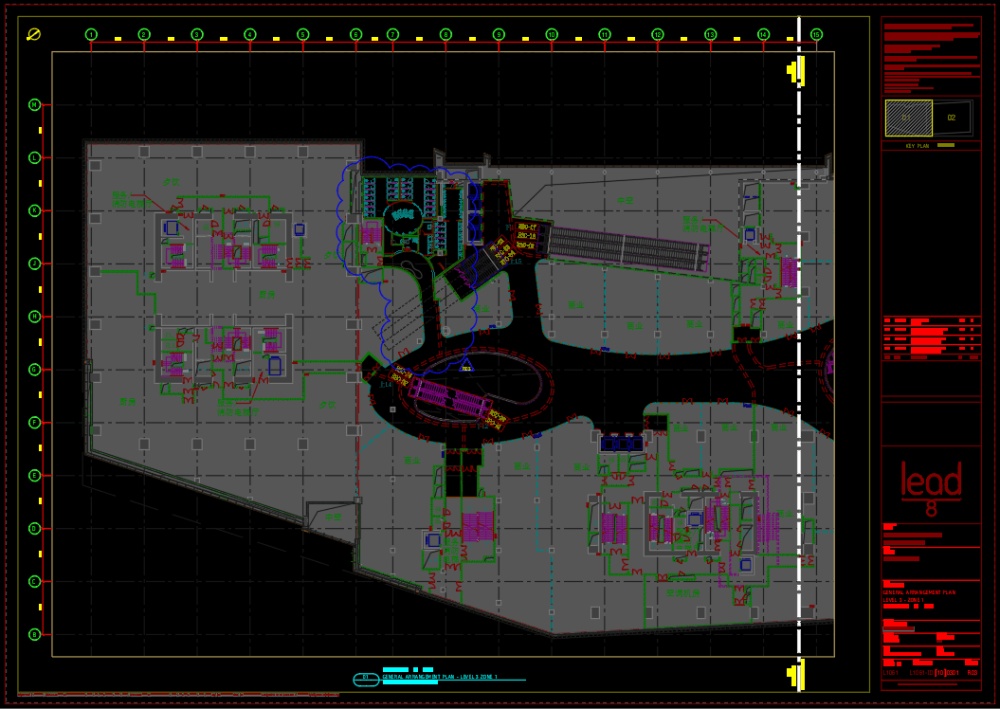Select zone 02 in key plan

point(952,118)
